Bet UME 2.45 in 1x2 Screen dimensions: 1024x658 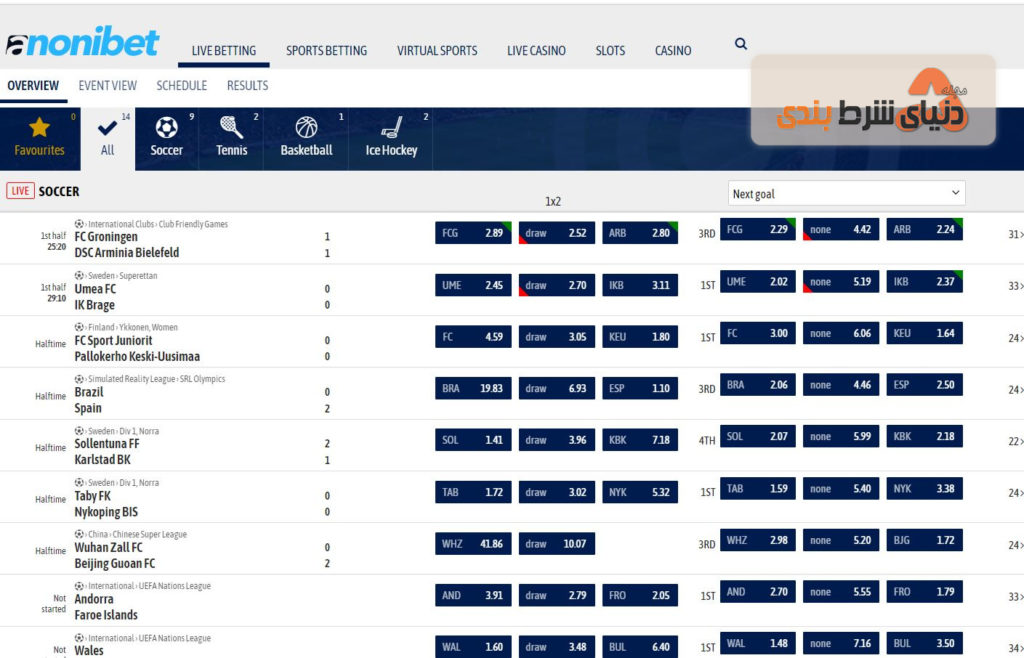tap(473, 285)
